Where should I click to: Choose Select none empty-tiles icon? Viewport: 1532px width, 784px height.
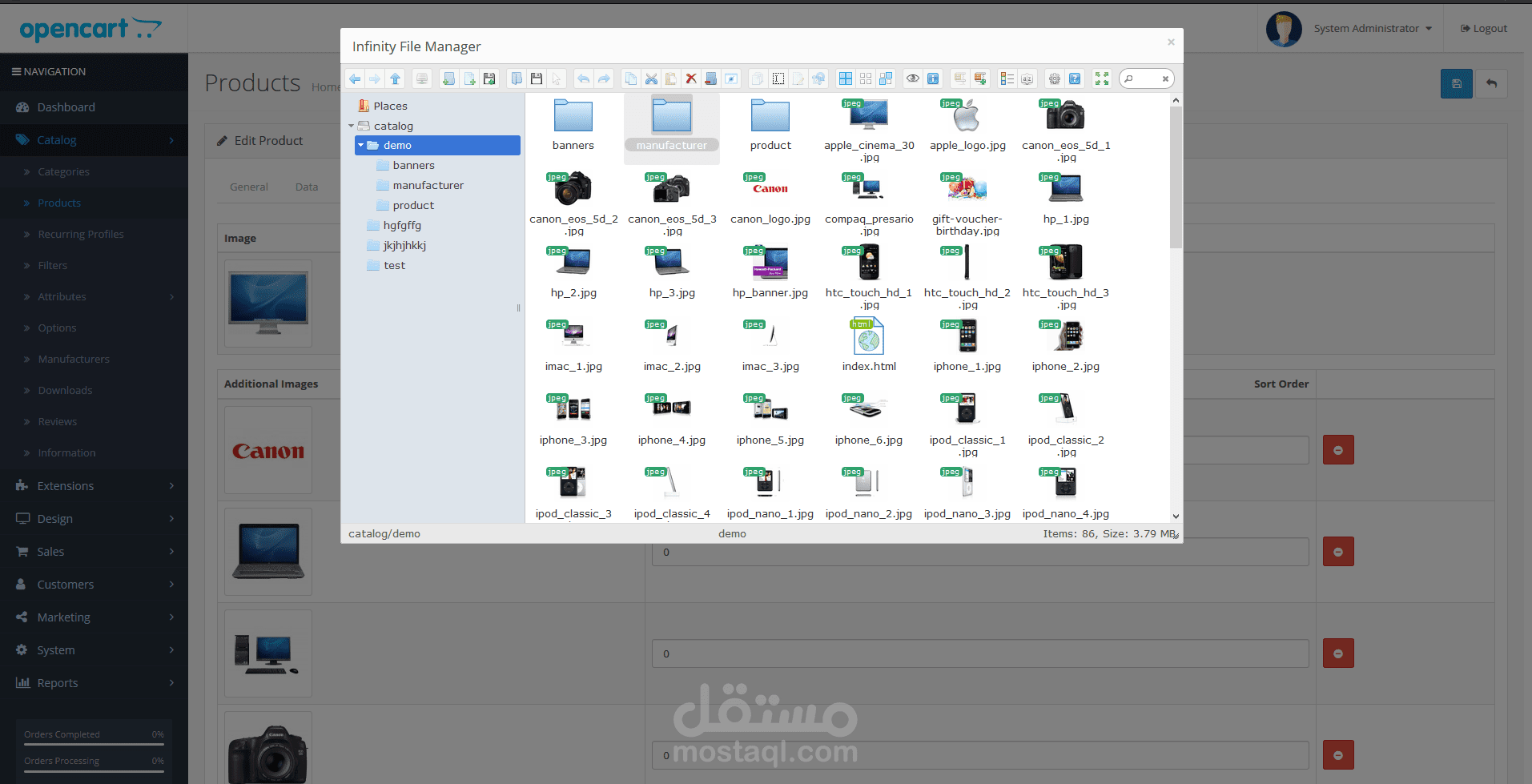click(866, 78)
